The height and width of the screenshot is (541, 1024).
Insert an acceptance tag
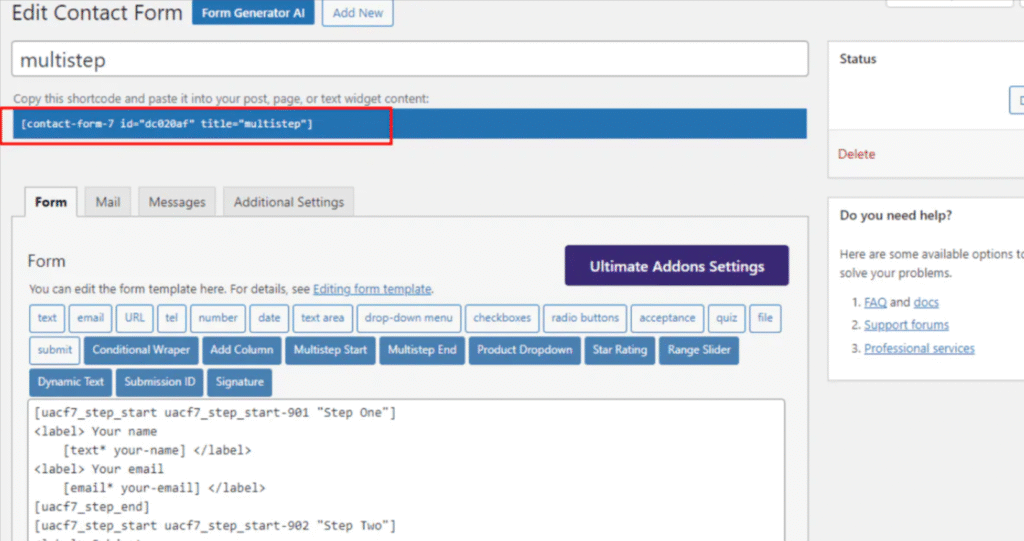pyautogui.click(x=667, y=318)
